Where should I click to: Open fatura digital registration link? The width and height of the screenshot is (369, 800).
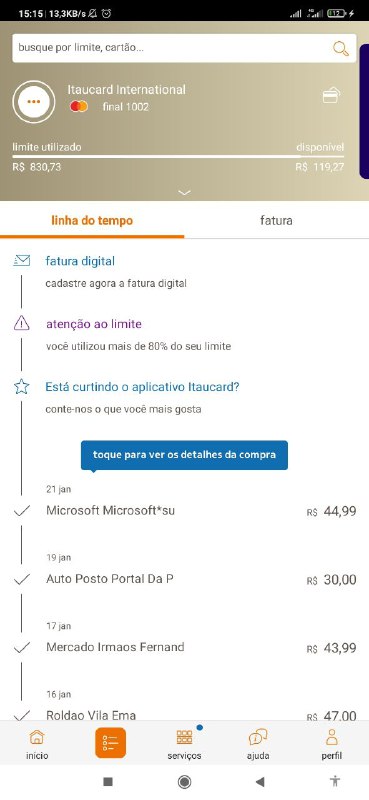(x=80, y=261)
